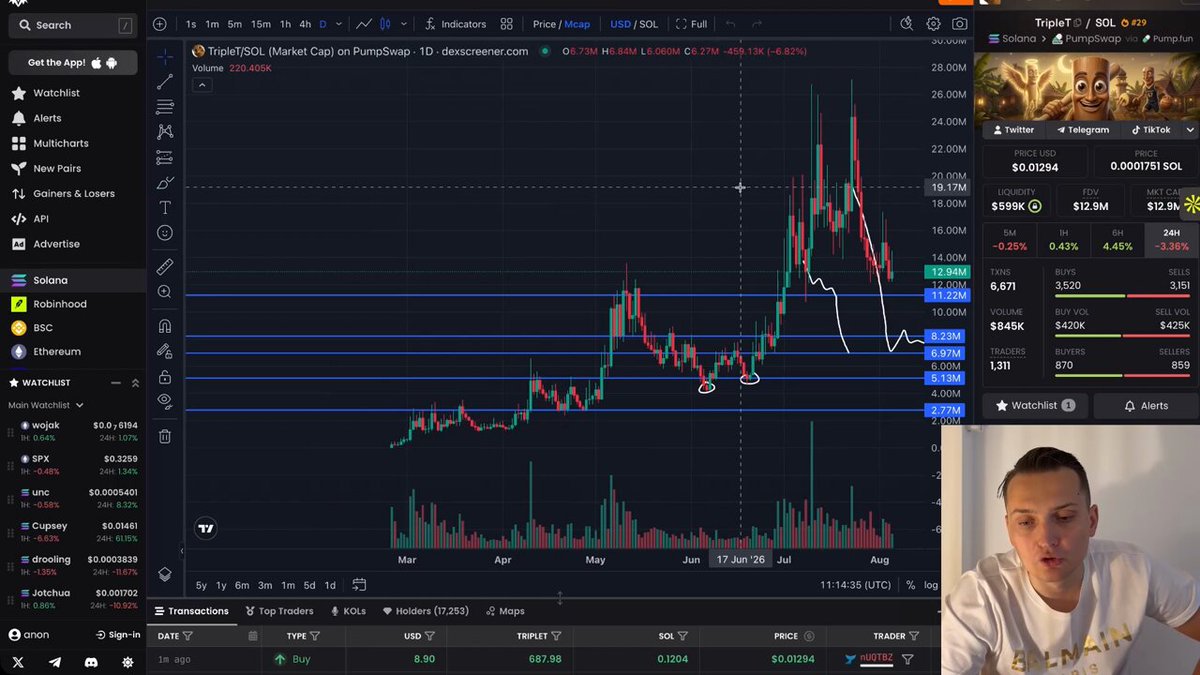Take a chart snapshot with camera icon
Image resolution: width=1200 pixels, height=675 pixels.
click(960, 24)
